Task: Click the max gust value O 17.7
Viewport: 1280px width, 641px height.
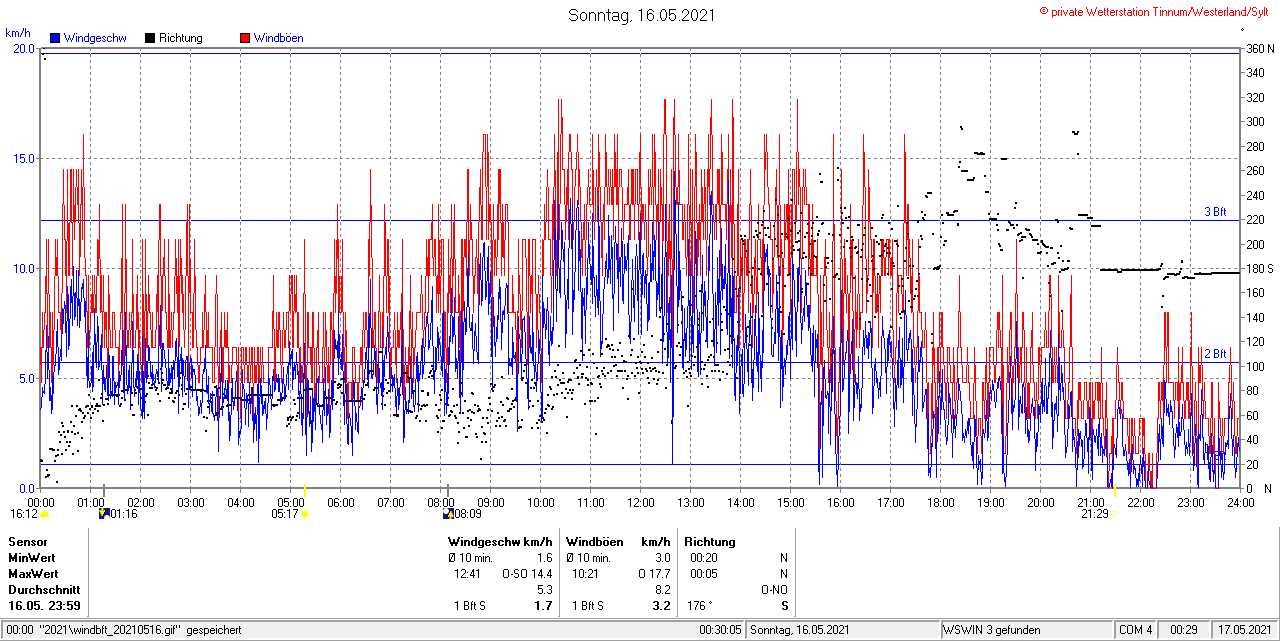Action: [x=654, y=573]
